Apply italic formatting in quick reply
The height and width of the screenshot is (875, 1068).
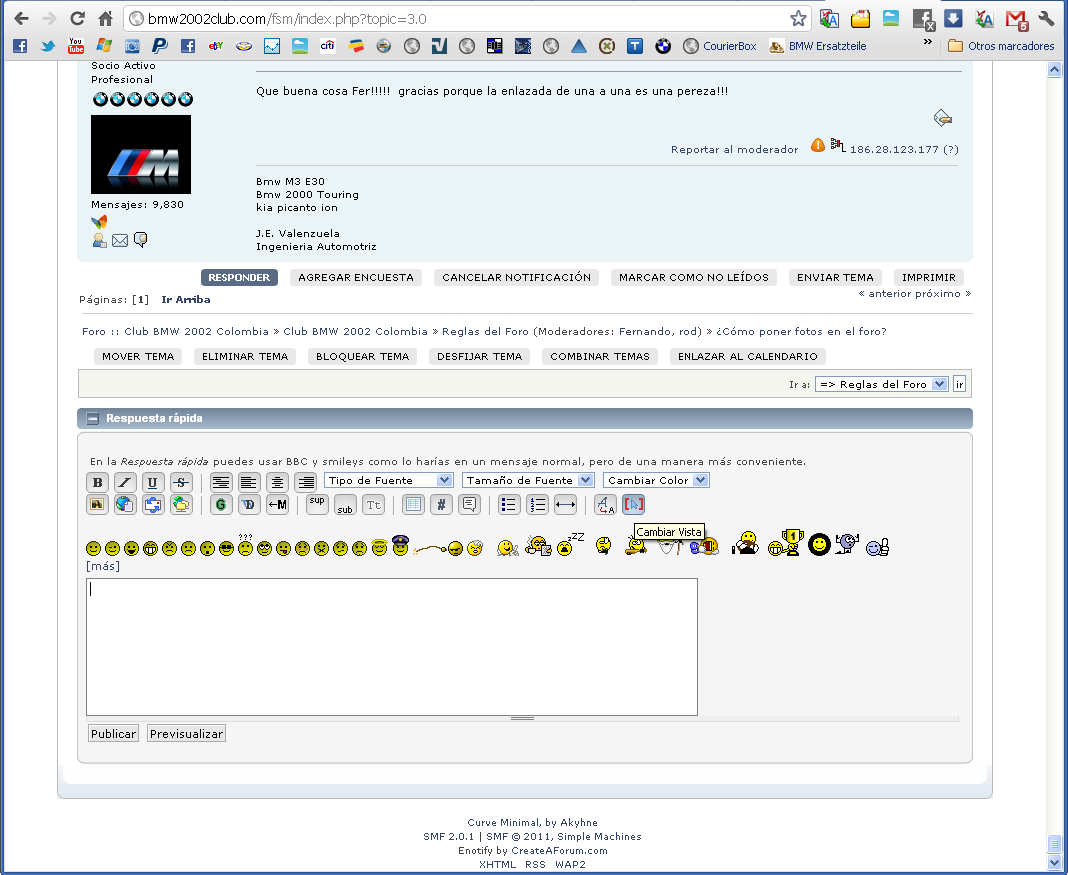tap(125, 482)
